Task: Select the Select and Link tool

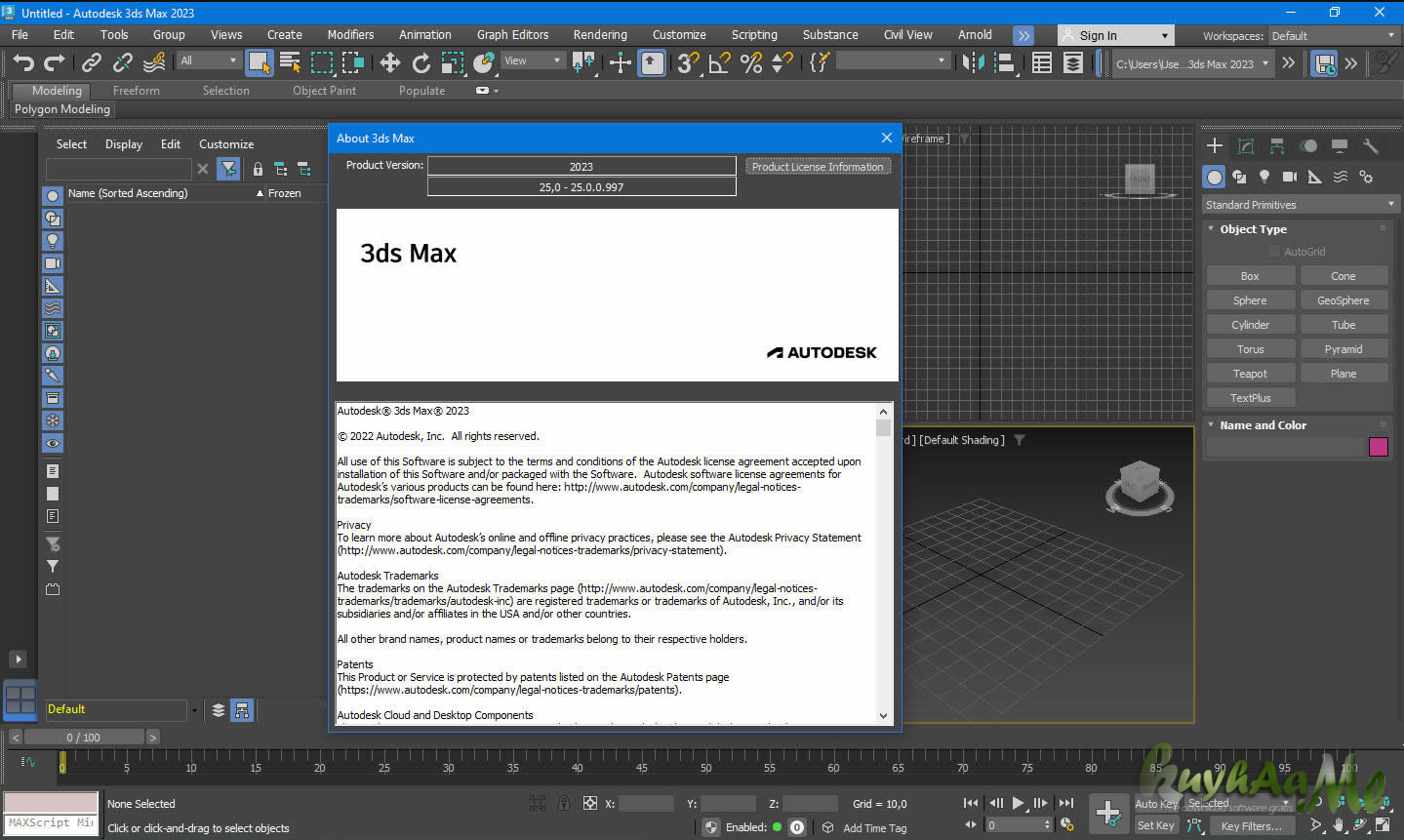Action: point(91,63)
